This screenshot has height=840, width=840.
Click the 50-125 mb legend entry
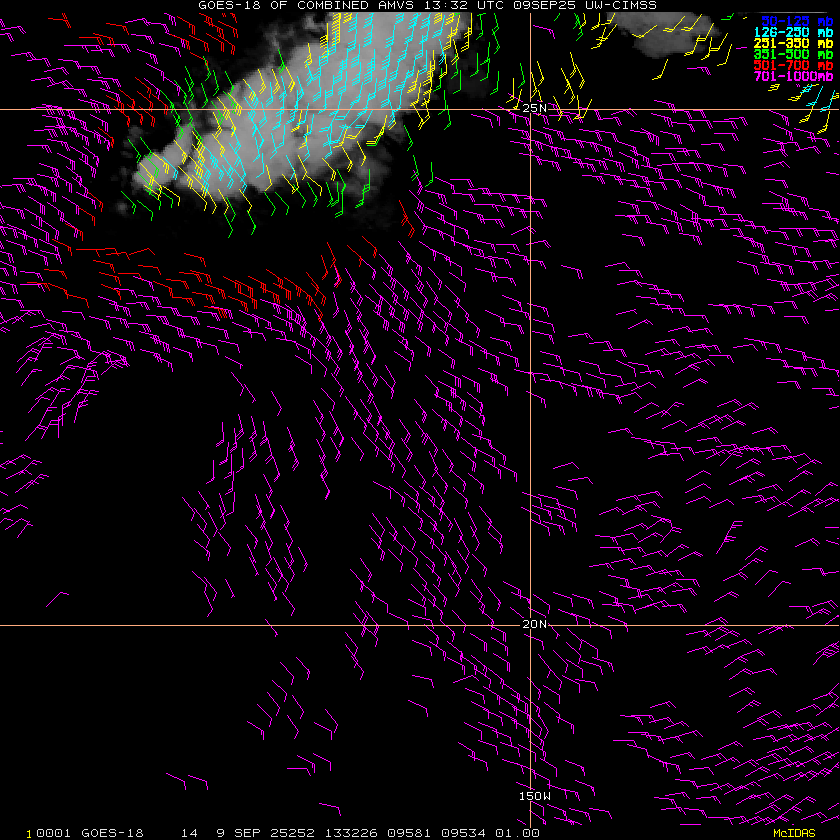pos(797,21)
